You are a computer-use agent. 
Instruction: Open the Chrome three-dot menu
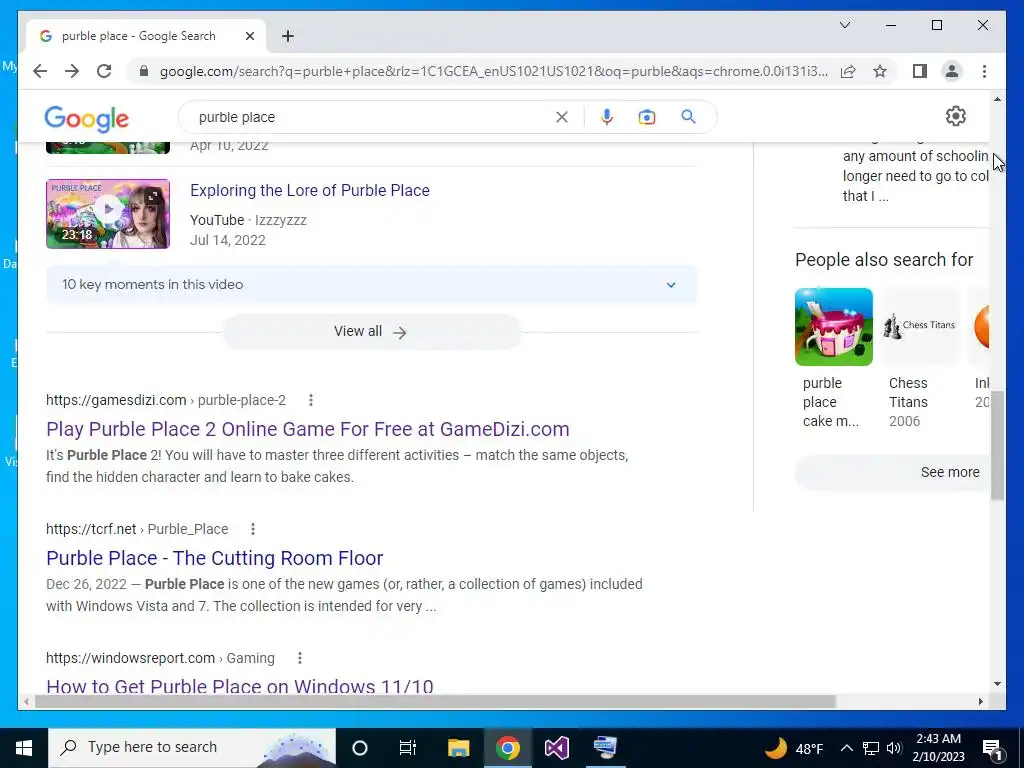pyautogui.click(x=984, y=71)
